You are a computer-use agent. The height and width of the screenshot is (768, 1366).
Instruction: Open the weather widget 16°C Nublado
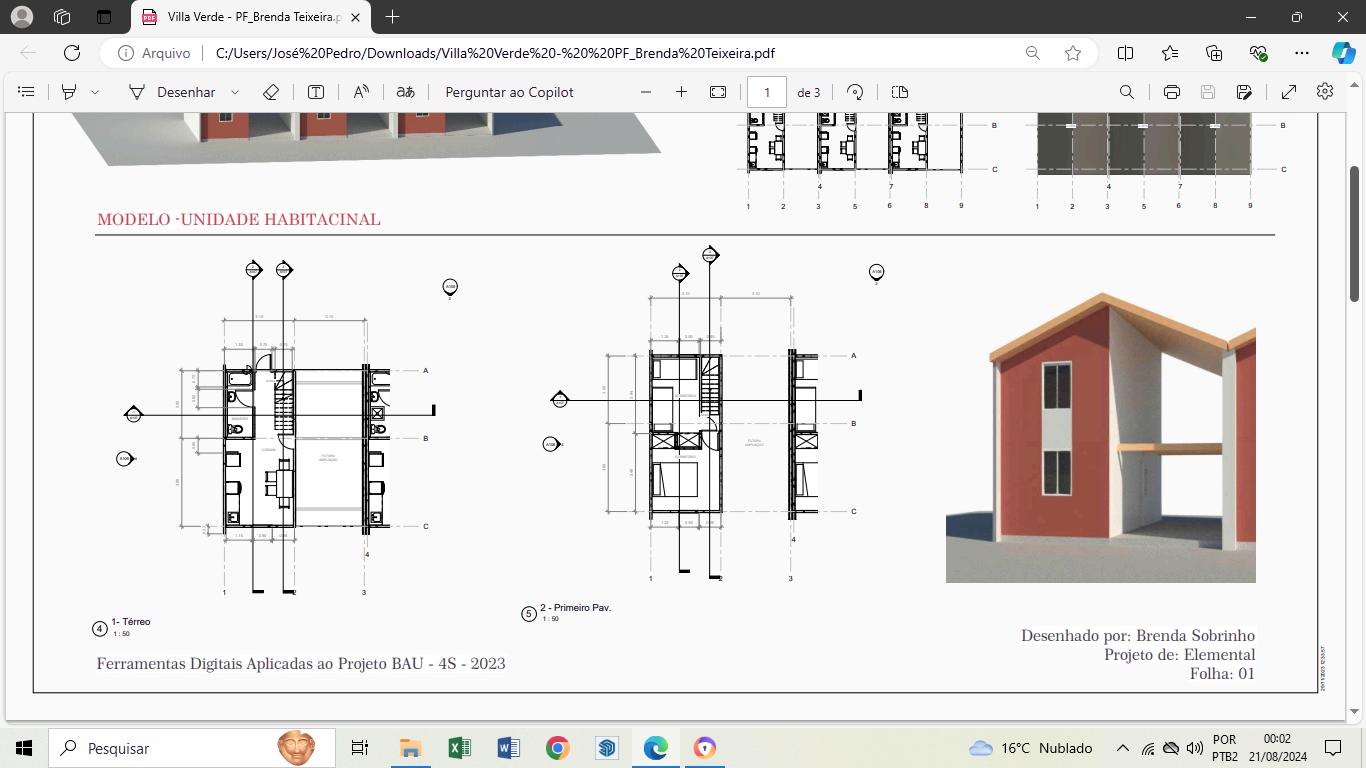[1031, 748]
